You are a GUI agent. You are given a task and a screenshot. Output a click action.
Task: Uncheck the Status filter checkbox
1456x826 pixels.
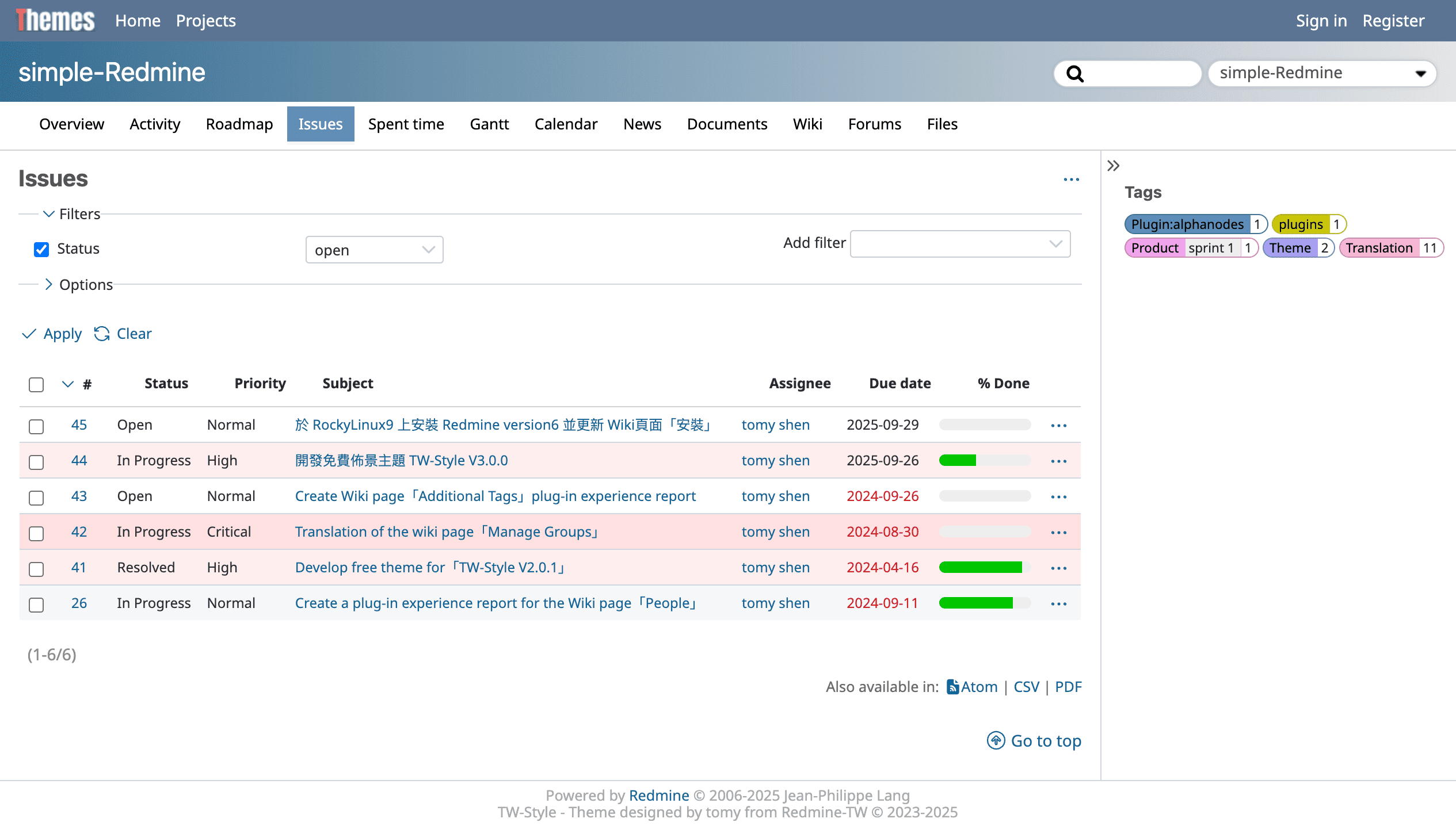tap(41, 250)
